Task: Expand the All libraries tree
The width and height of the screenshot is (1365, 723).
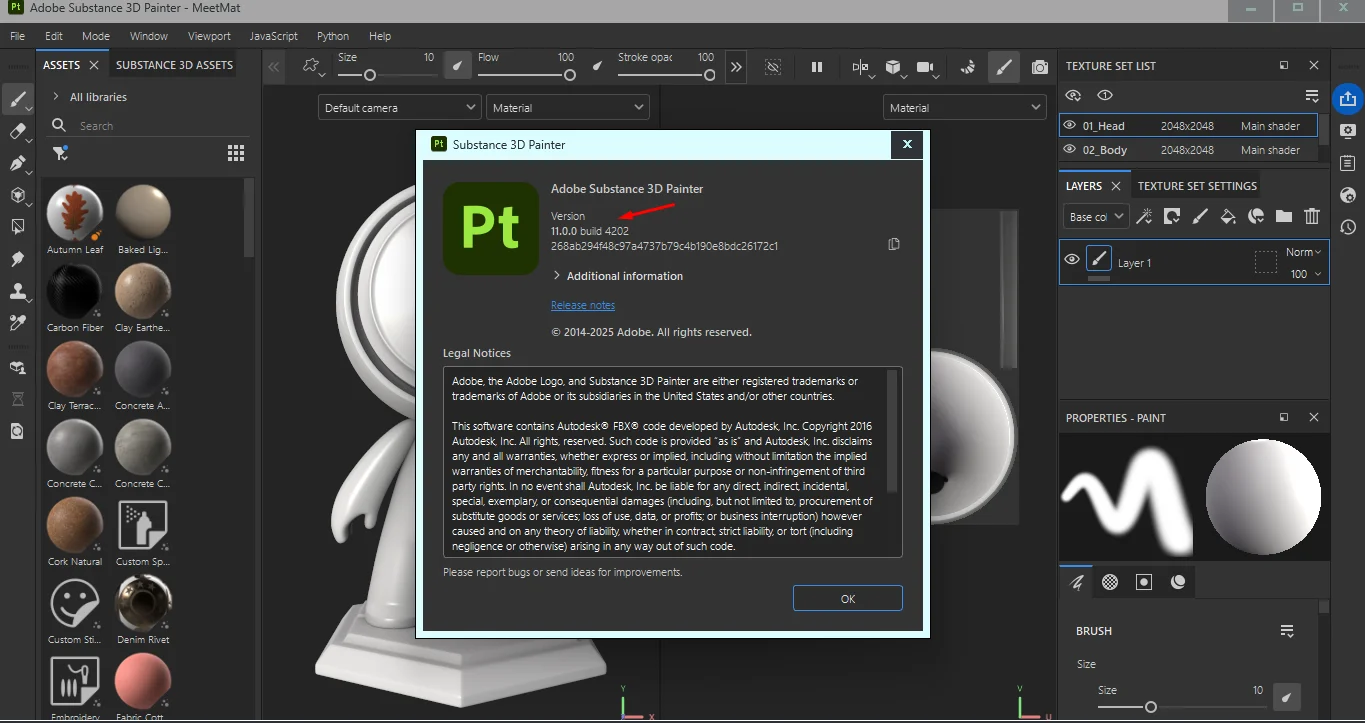Action: 55,97
